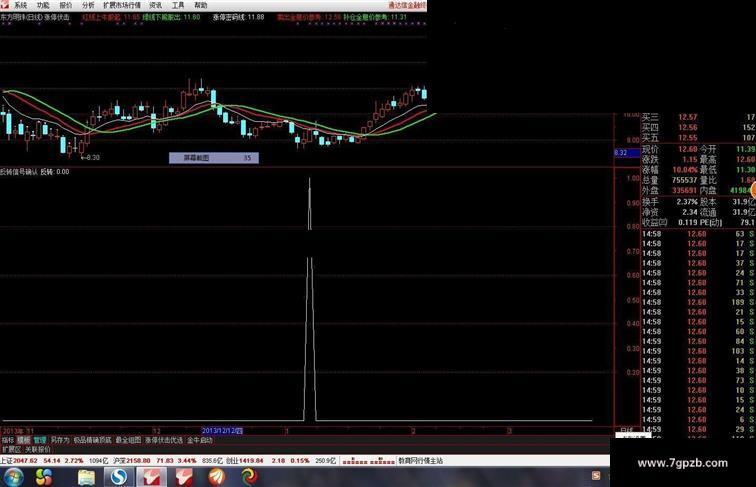The image size is (756, 487).
Task: Open the orange round taskbar app
Action: (217, 477)
